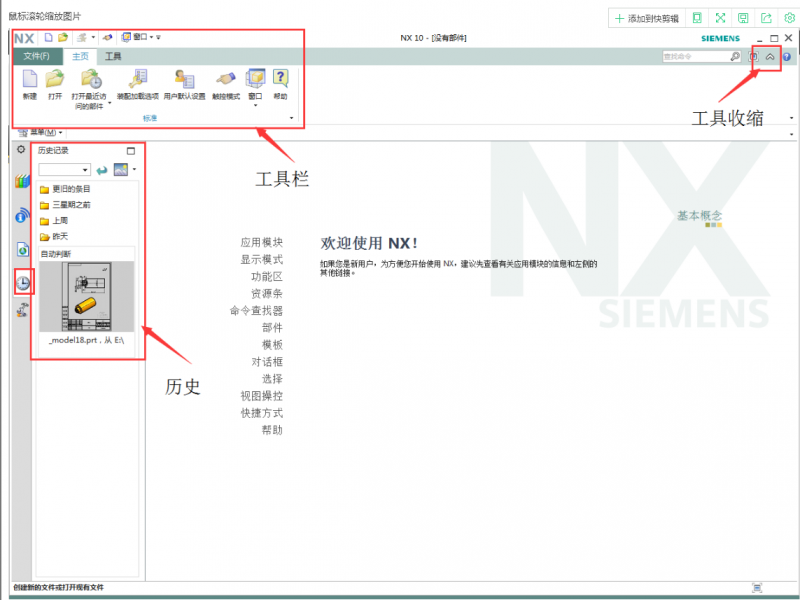The width and height of the screenshot is (800, 600).
Task: Open the web browser icon in the resource bar
Action: pos(23,249)
